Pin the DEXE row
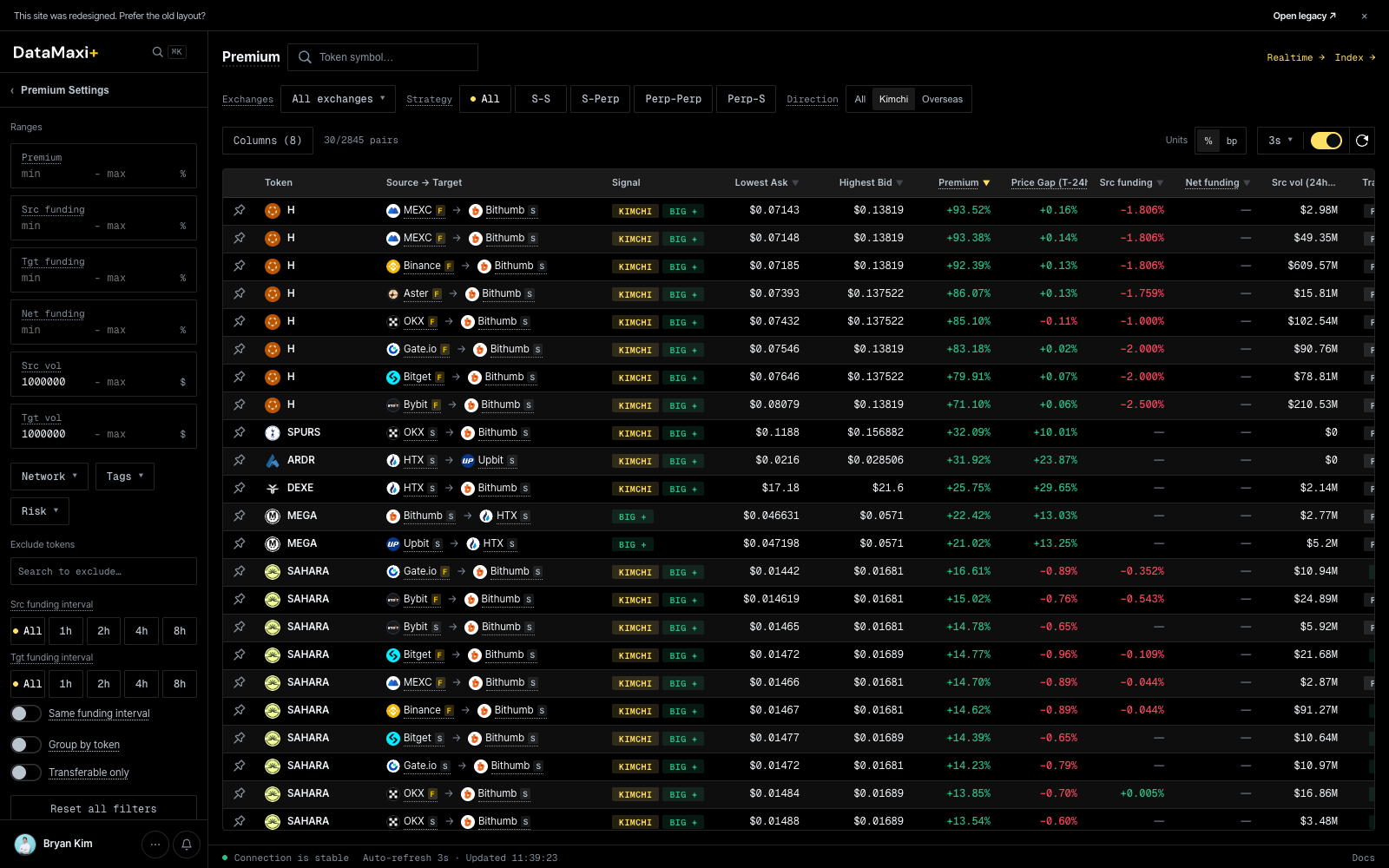The height and width of the screenshot is (868, 1389). [x=240, y=488]
